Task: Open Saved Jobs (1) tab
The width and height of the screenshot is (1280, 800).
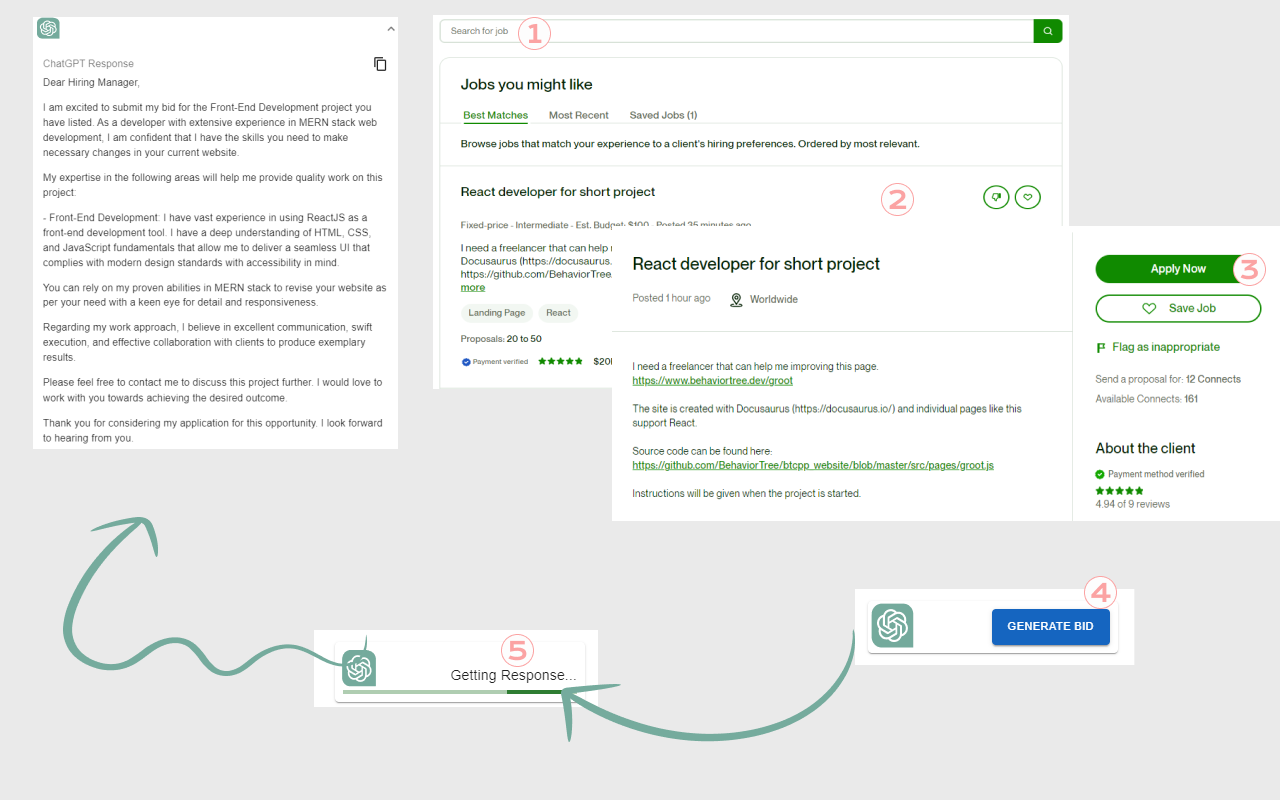Action: tap(663, 115)
